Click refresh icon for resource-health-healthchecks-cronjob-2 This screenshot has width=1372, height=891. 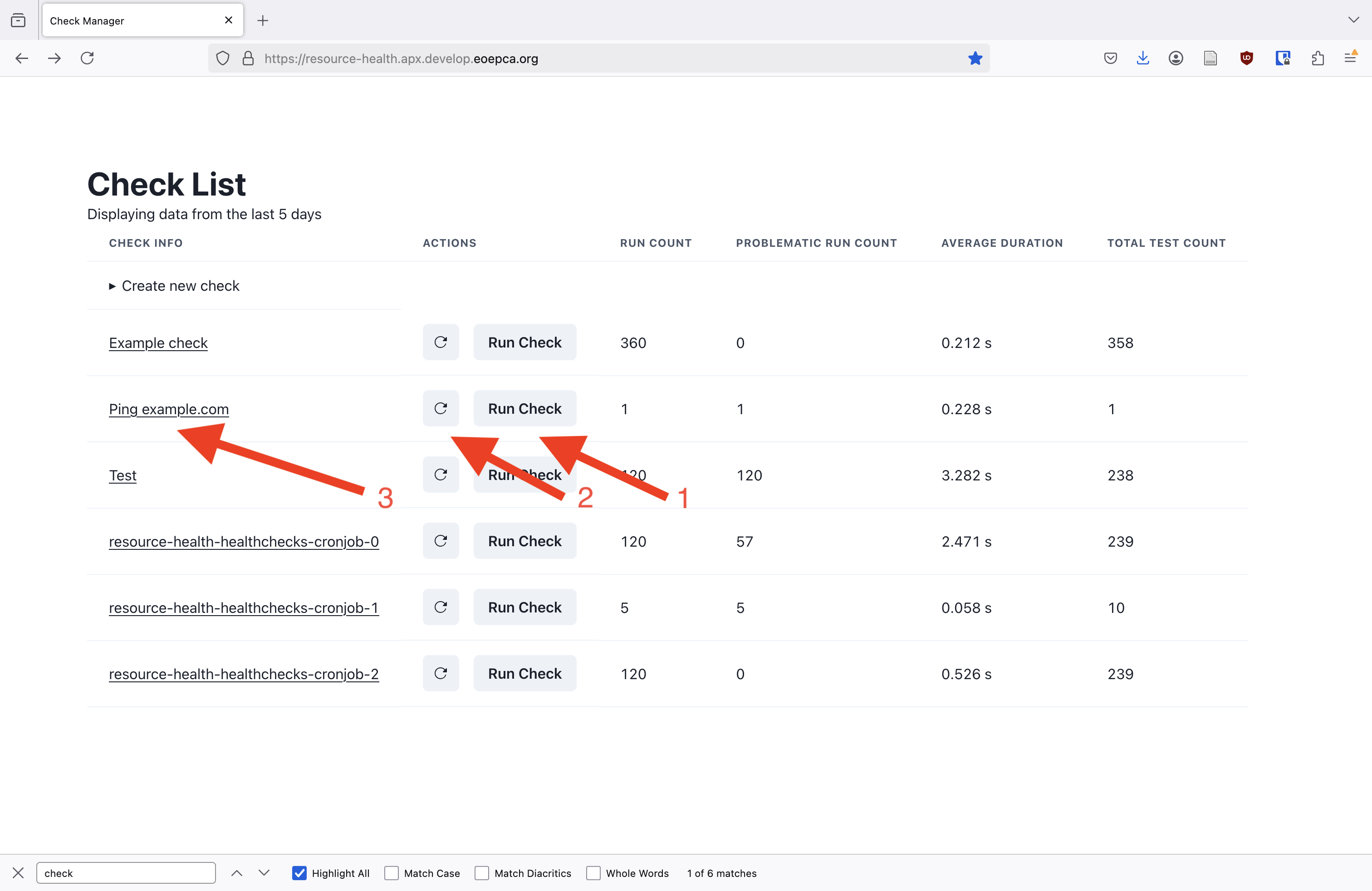pyautogui.click(x=441, y=673)
